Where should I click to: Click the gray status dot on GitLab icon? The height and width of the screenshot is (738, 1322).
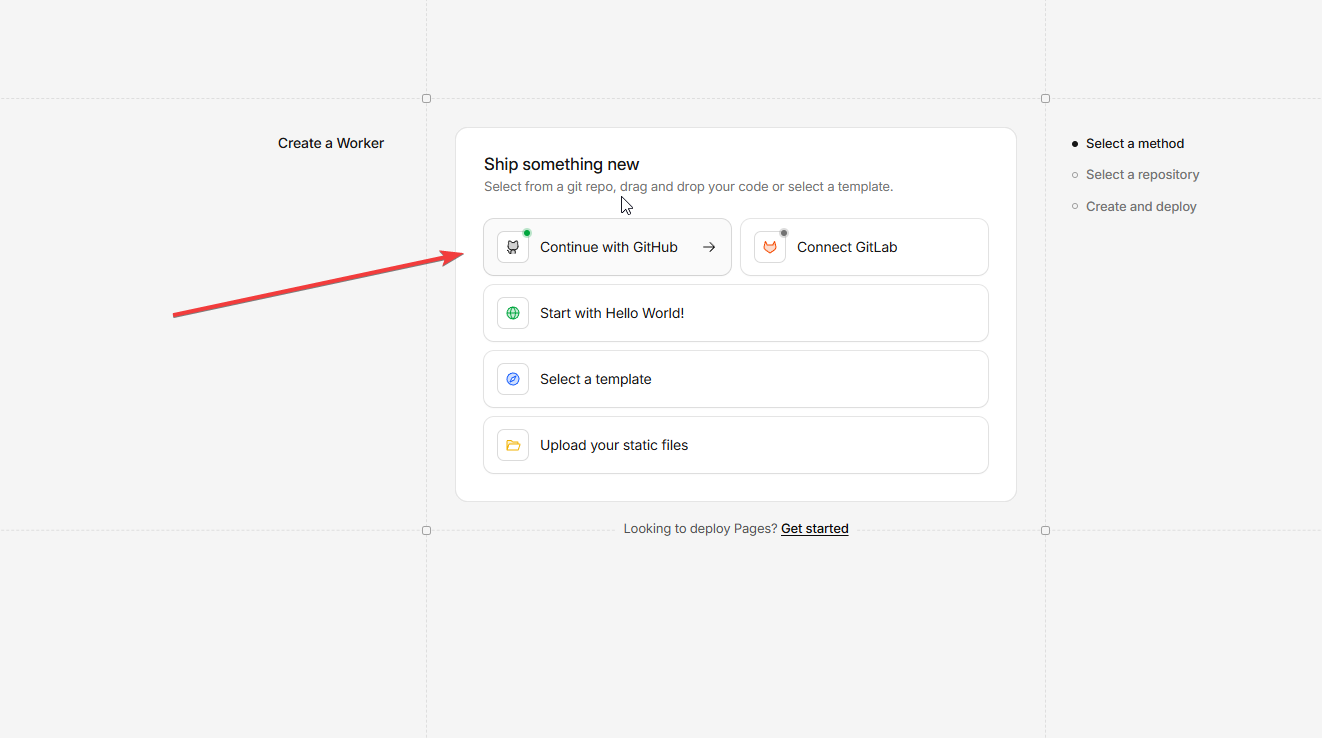784,233
